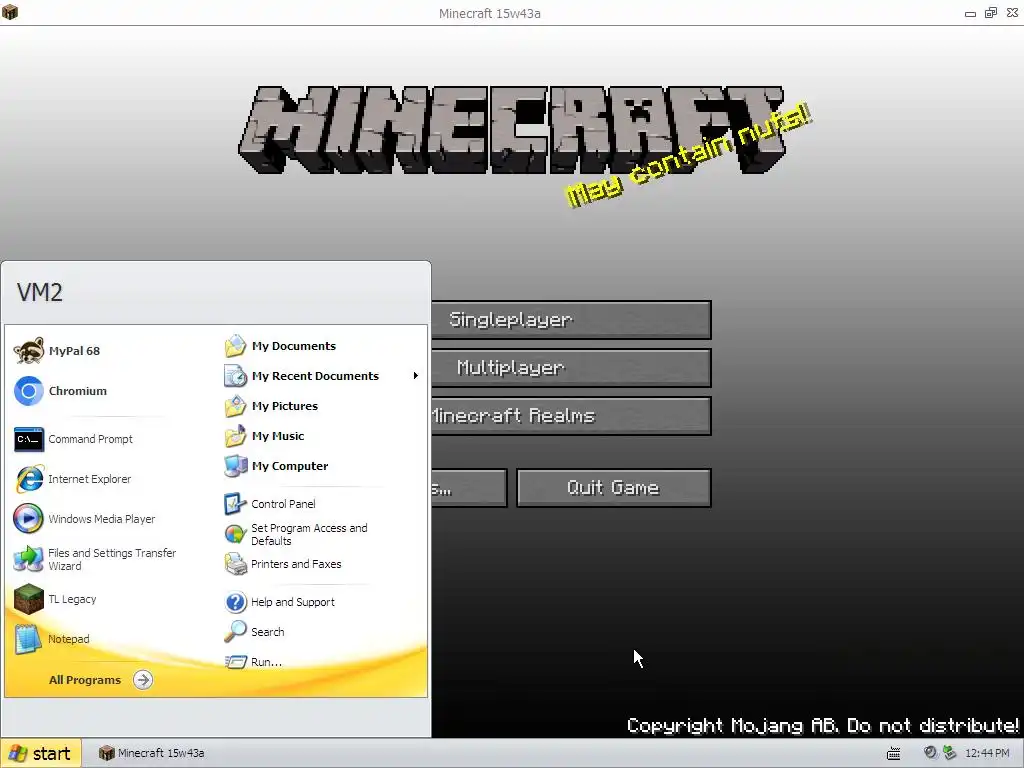Click the My Music text label
The height and width of the screenshot is (768, 1024).
pos(278,436)
